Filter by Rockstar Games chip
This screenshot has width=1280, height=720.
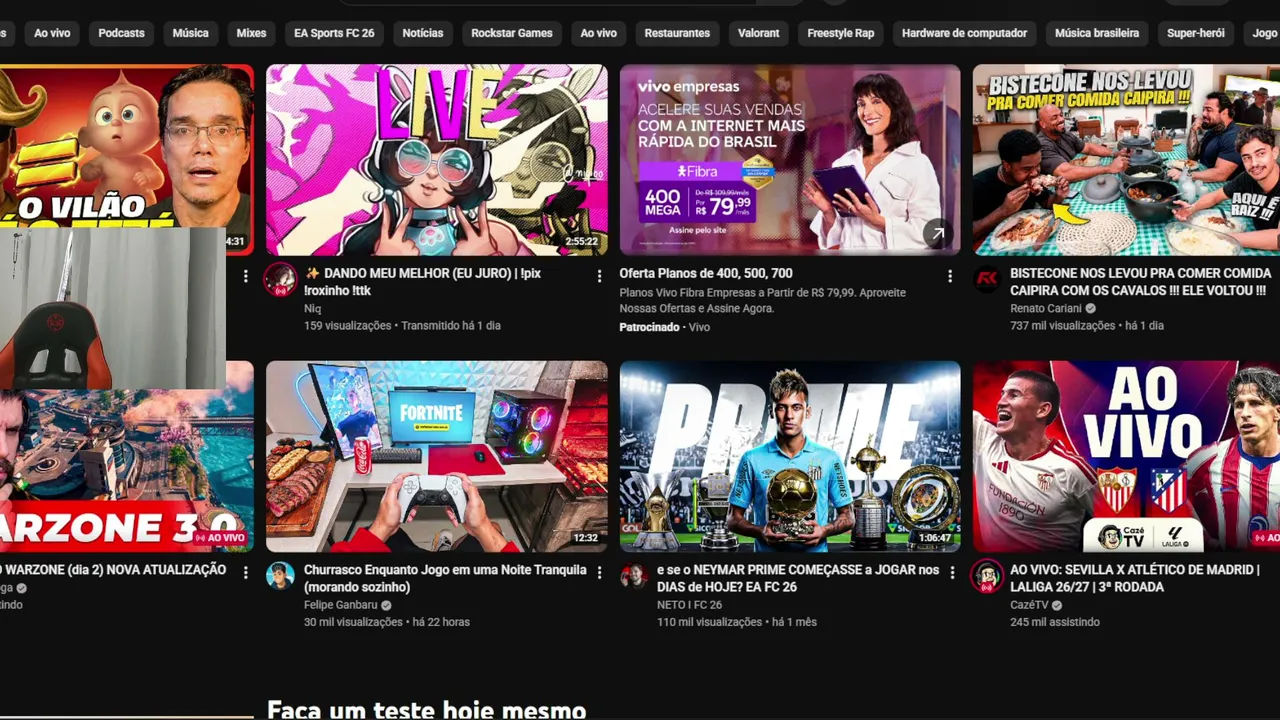click(x=512, y=33)
